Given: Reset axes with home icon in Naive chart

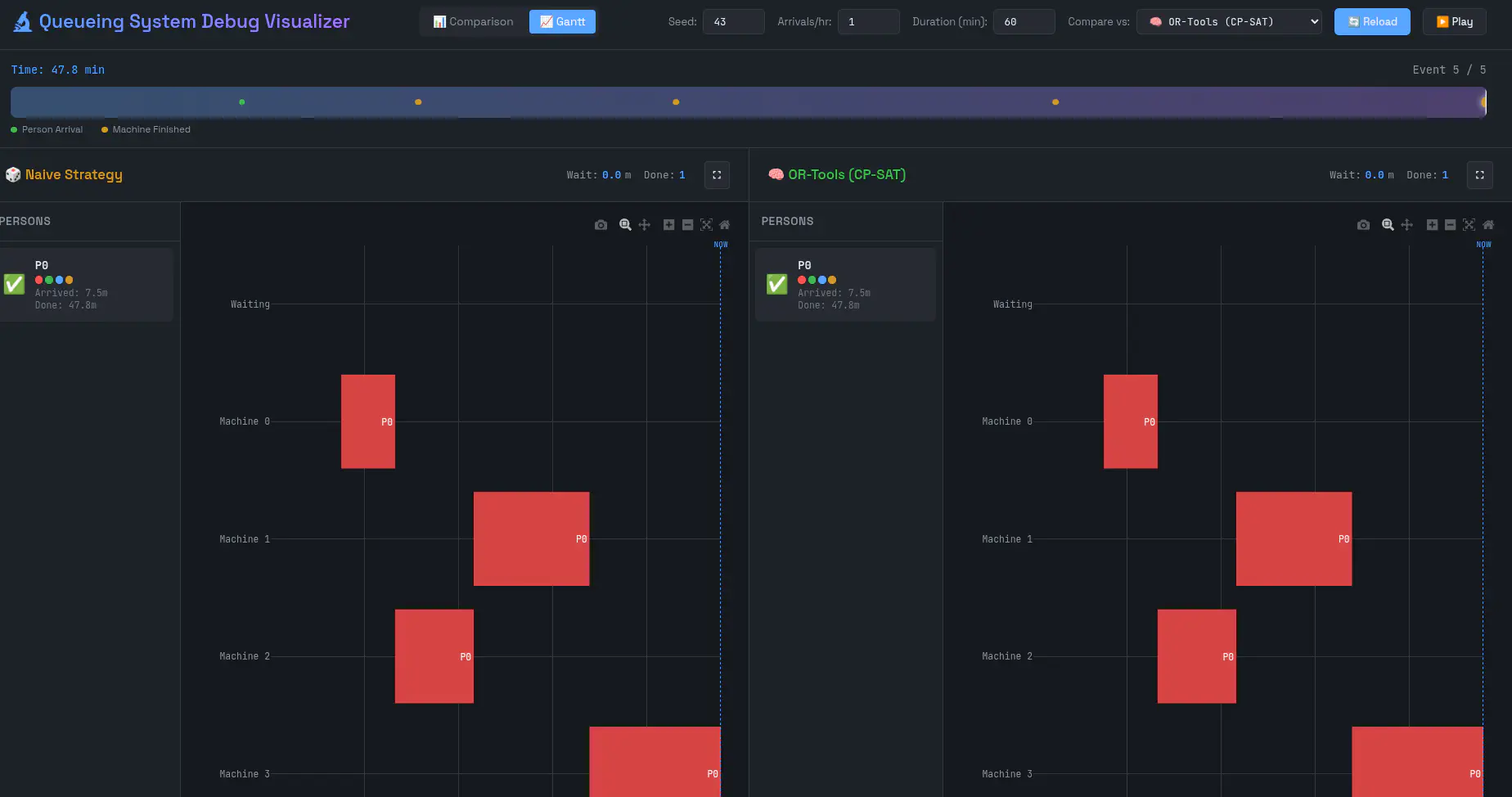Looking at the screenshot, I should [x=724, y=225].
